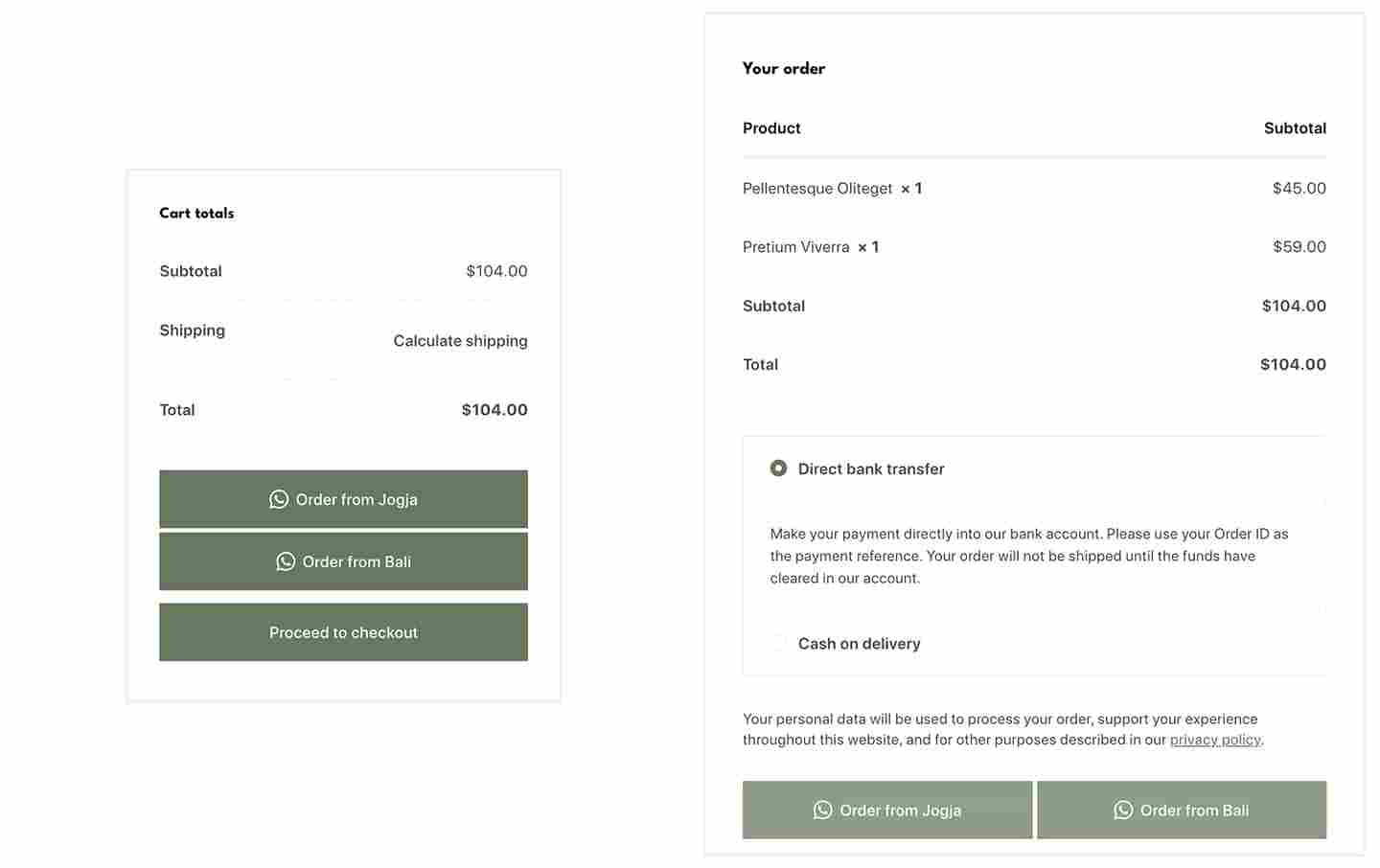Select Direct bank transfer payment option
This screenshot has height=868, width=1380.
tap(778, 468)
